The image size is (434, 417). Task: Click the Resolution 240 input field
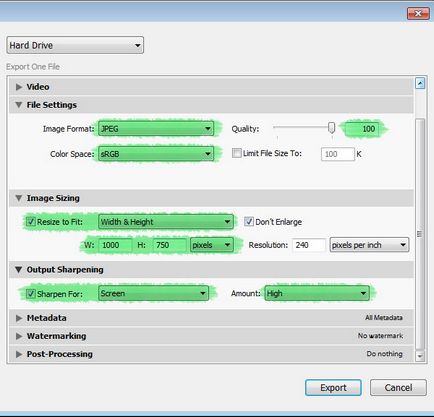click(309, 245)
